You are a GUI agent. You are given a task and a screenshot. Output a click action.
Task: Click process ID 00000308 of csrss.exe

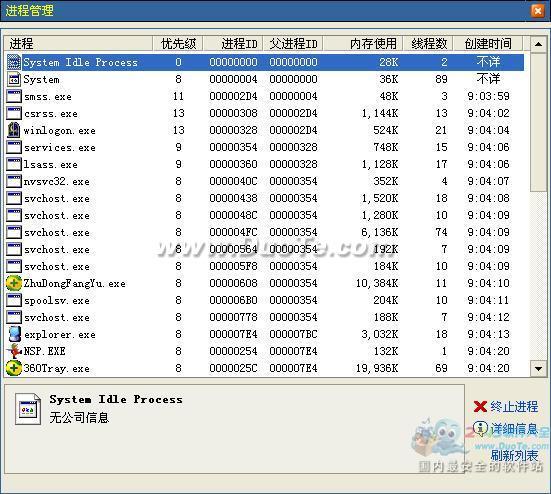coord(233,113)
